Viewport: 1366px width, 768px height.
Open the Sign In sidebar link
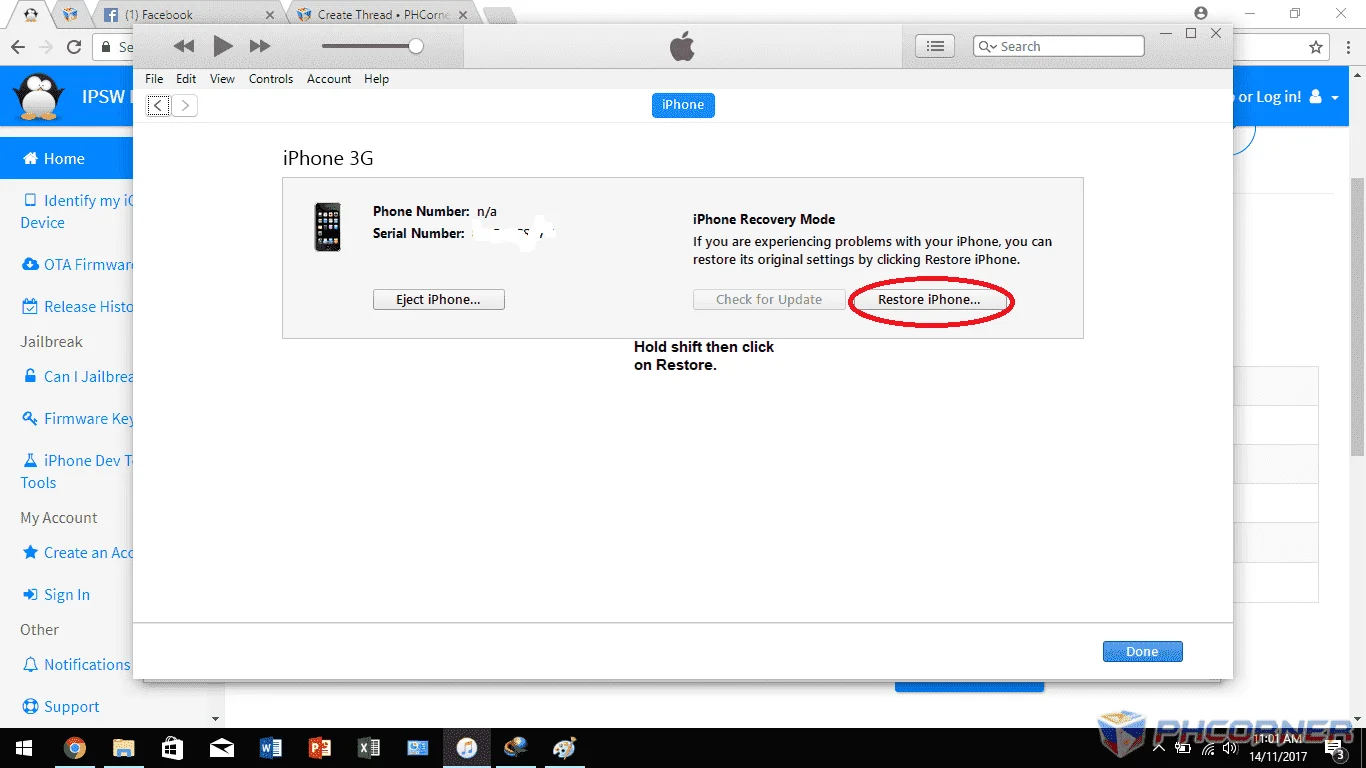pos(55,595)
